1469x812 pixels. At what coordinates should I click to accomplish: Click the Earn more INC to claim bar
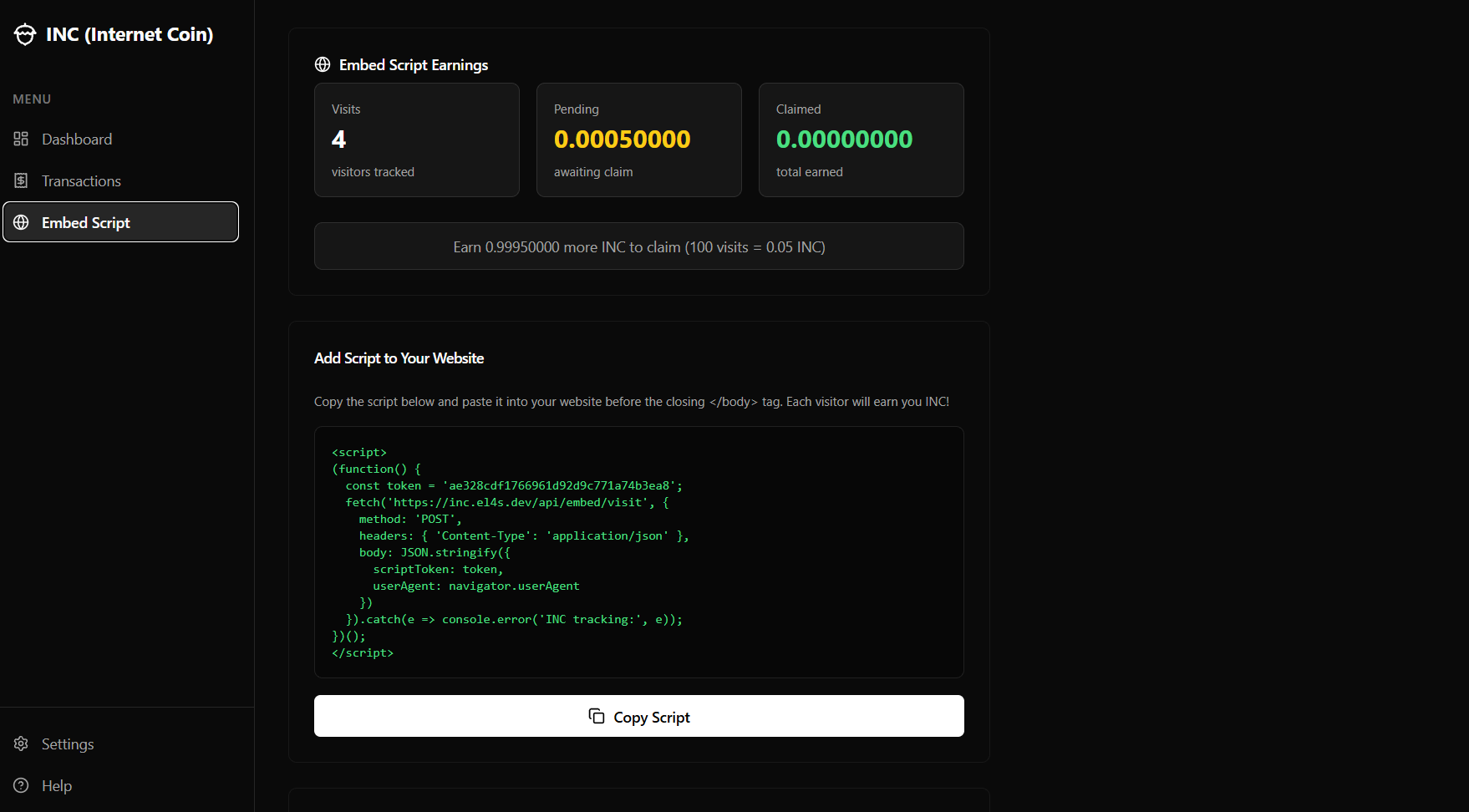638,246
